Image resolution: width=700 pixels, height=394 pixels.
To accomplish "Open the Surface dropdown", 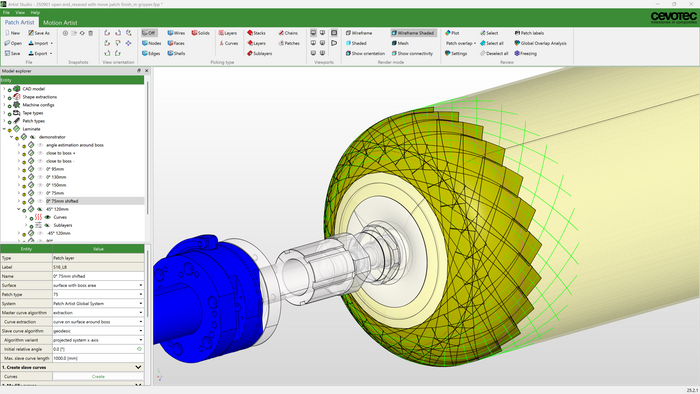I will 141,285.
